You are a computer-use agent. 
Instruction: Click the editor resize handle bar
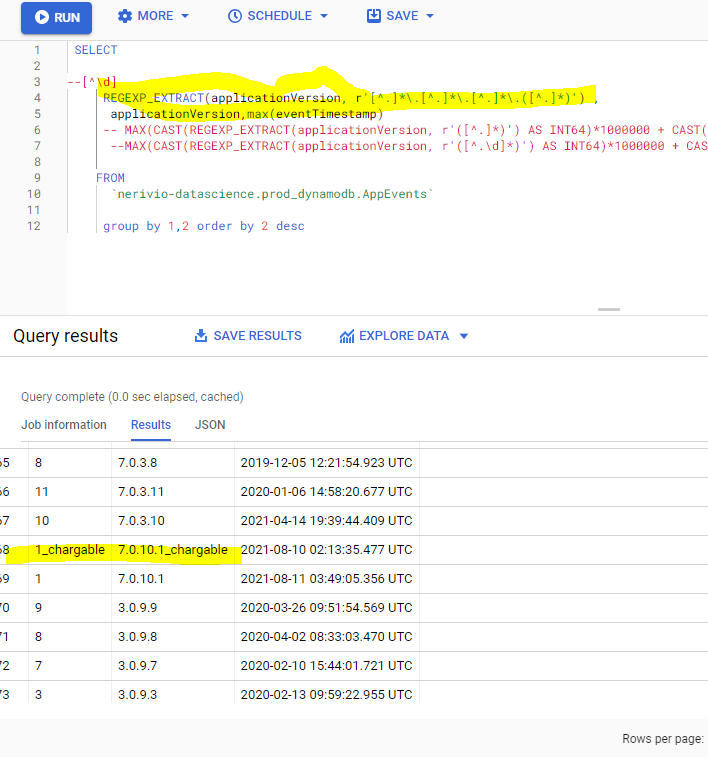pyautogui.click(x=609, y=309)
